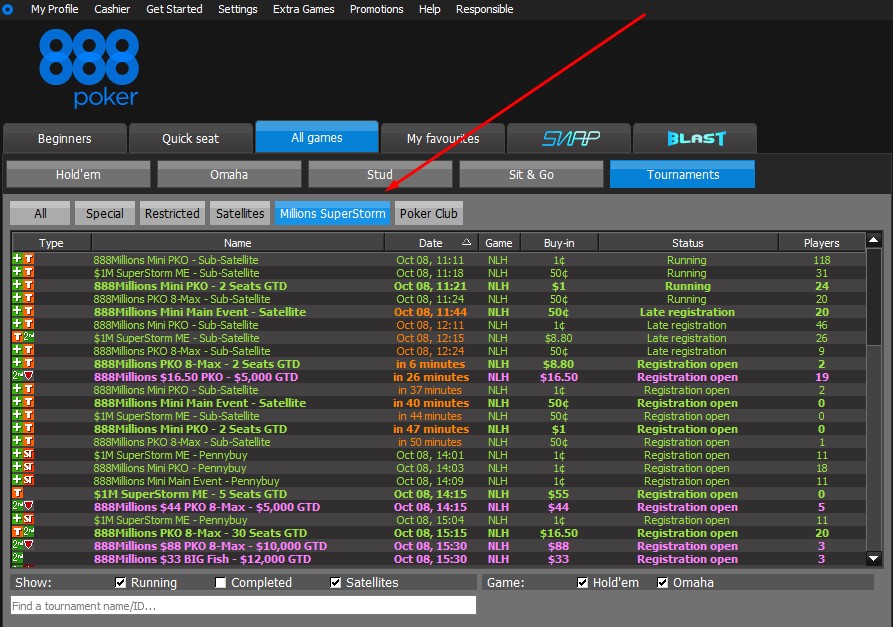The image size is (893, 627).
Task: Click the Players column header
Action: [820, 242]
